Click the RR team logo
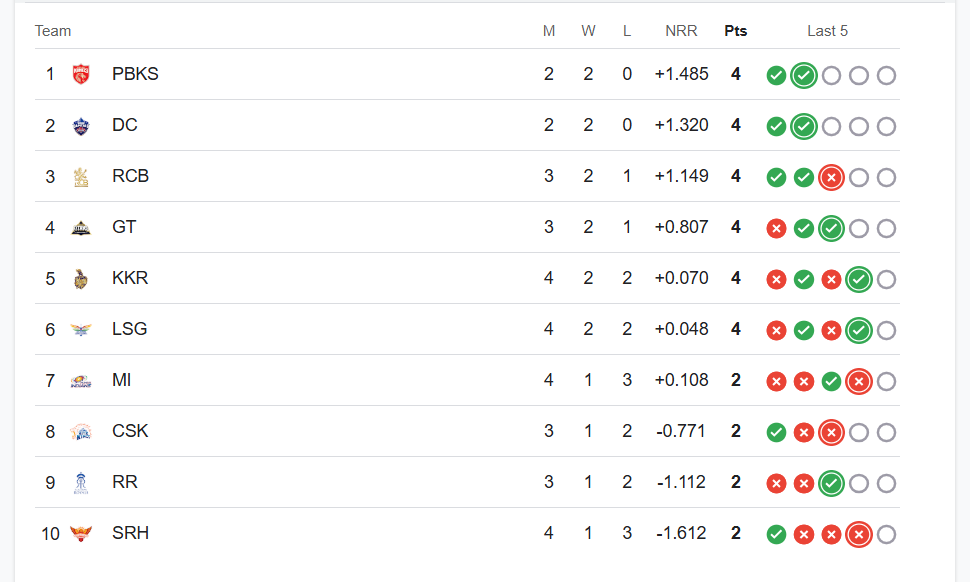This screenshot has width=970, height=582. (81, 482)
